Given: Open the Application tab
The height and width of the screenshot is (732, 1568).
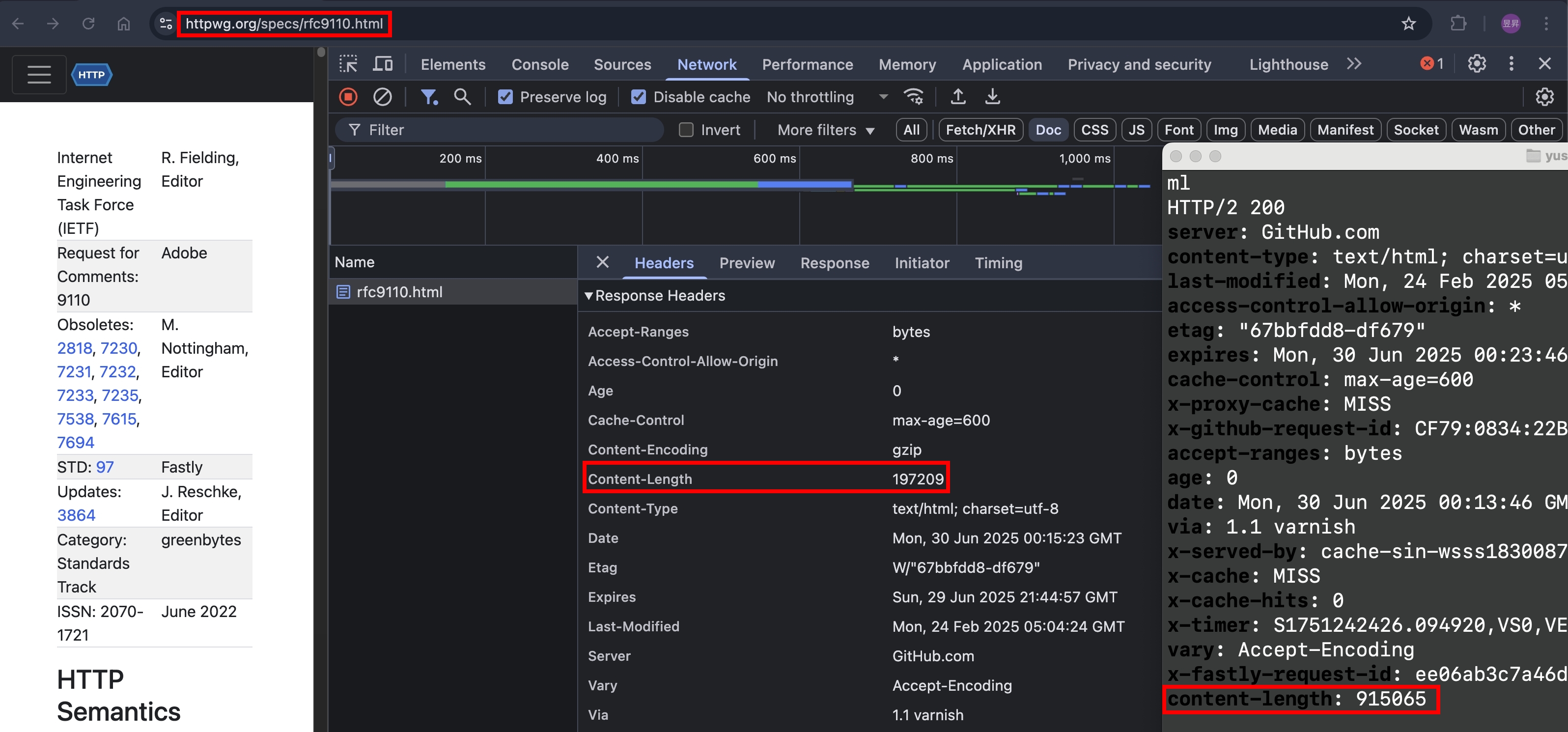Looking at the screenshot, I should point(1002,64).
